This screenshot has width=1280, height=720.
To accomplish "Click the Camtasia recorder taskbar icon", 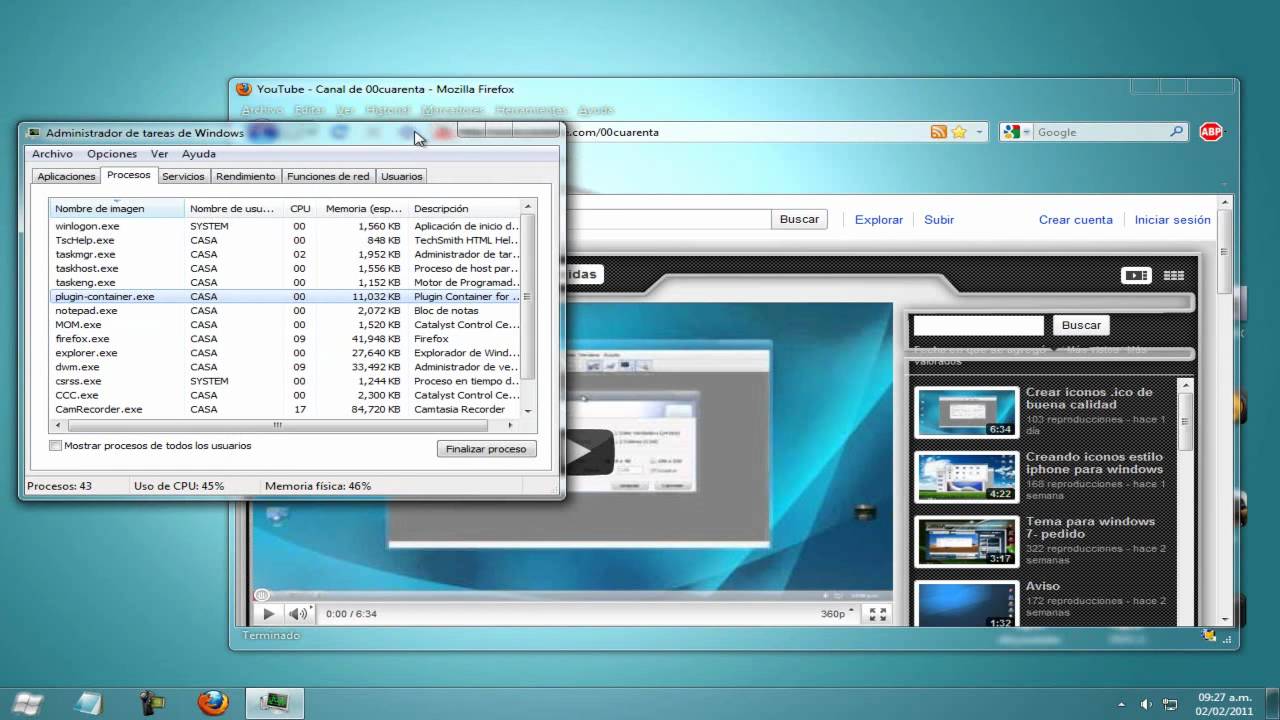I will (152, 703).
